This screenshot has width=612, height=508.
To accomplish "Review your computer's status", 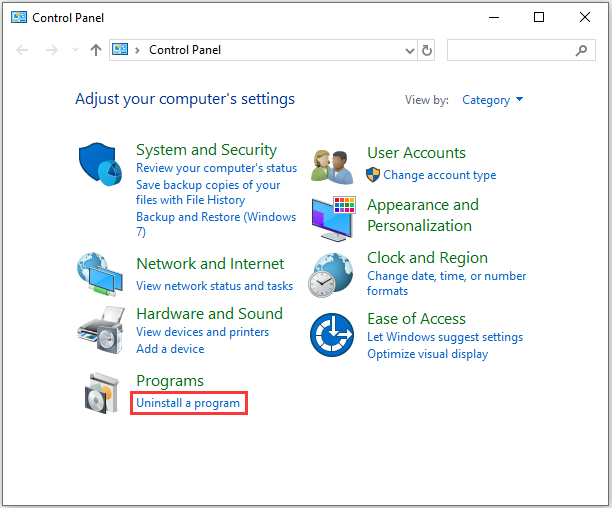I will [x=216, y=168].
